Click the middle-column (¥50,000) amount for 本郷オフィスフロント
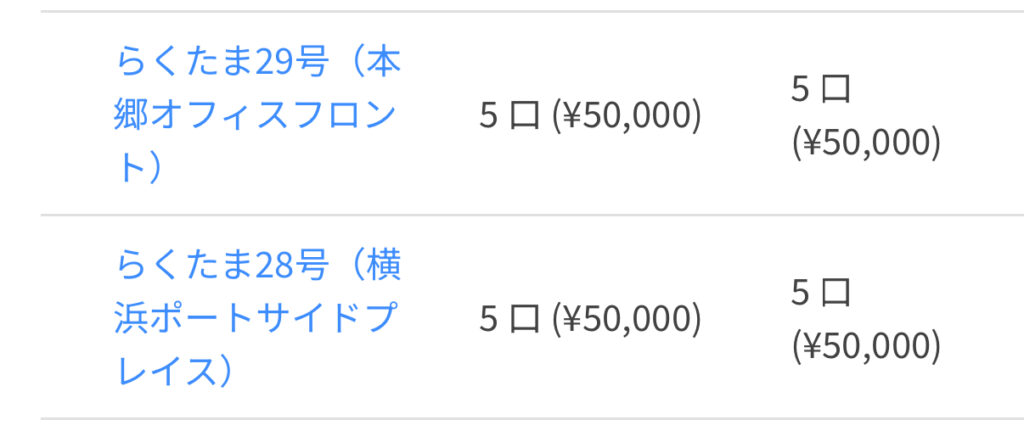 click(x=627, y=116)
